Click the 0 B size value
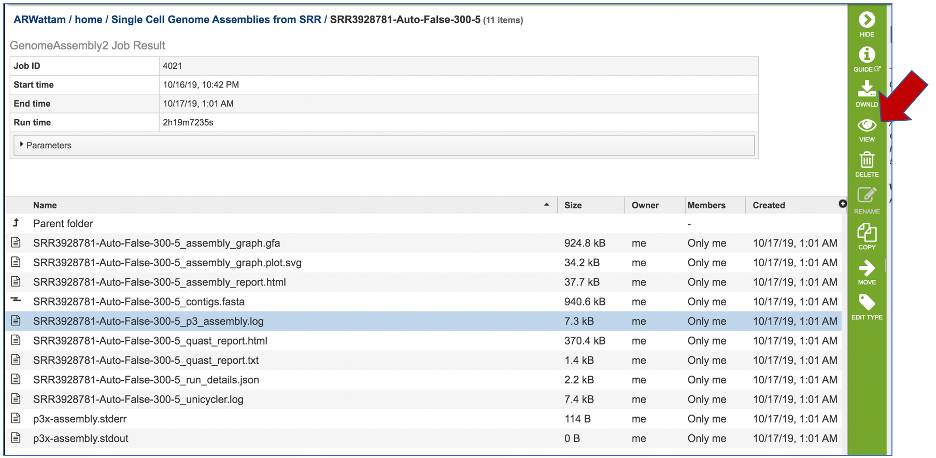 pos(572,438)
